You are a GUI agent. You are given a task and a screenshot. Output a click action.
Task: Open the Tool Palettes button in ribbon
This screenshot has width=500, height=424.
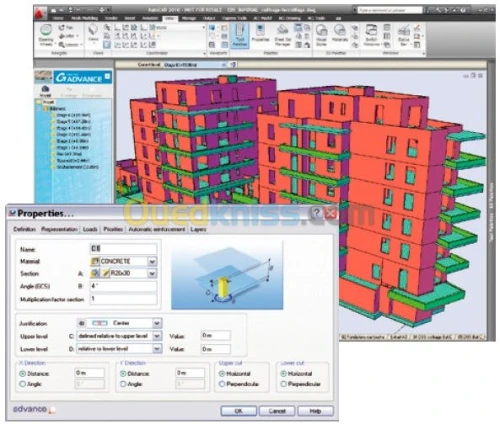pyautogui.click(x=239, y=35)
